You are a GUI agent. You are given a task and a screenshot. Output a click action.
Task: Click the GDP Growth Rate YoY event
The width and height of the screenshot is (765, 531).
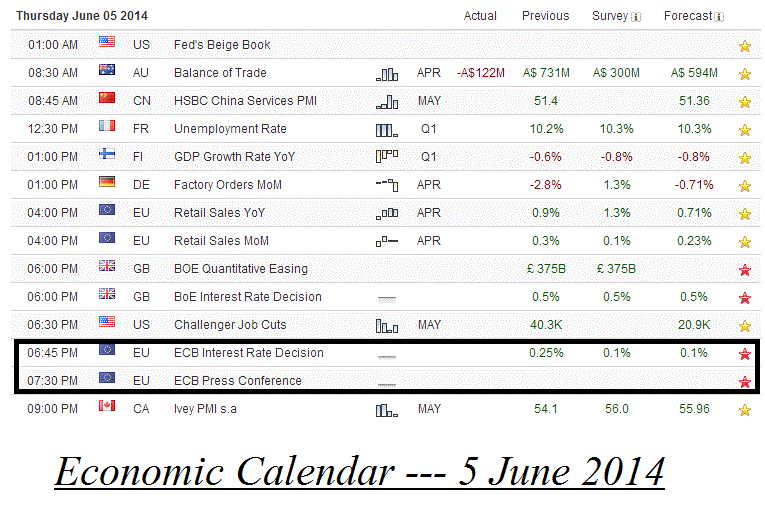(234, 157)
